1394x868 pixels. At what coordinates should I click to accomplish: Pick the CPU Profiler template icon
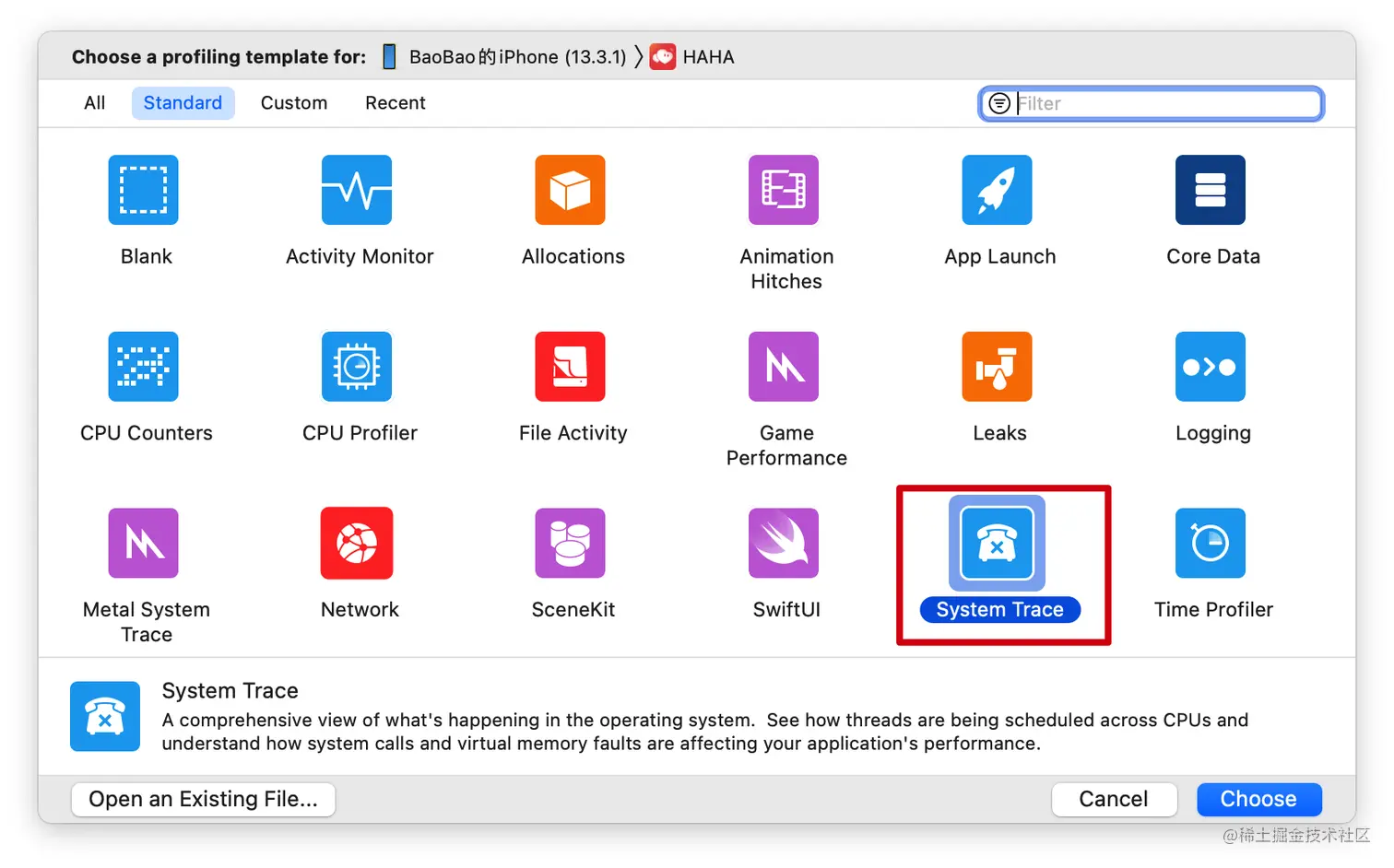click(357, 367)
